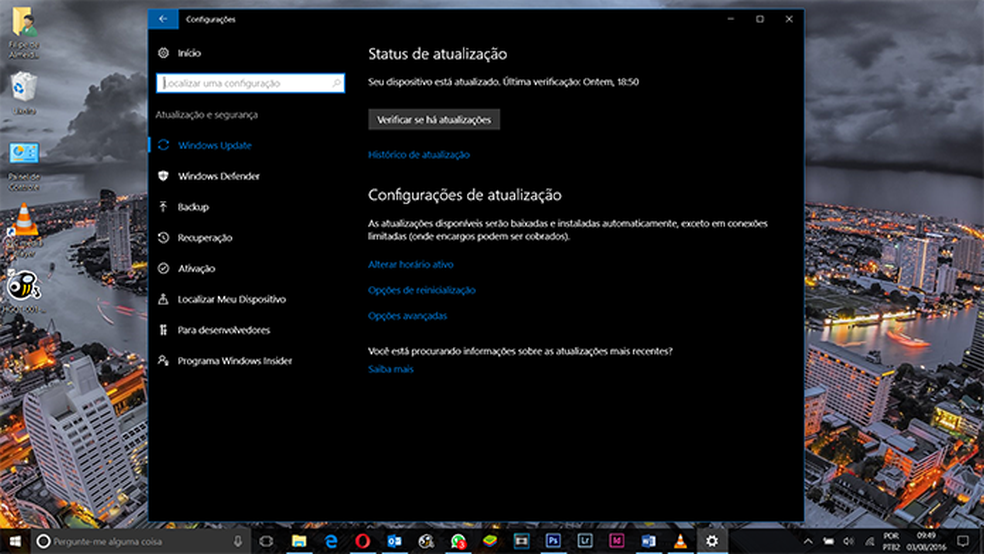
Task: Click the volume speaker tray icon
Action: click(x=848, y=541)
